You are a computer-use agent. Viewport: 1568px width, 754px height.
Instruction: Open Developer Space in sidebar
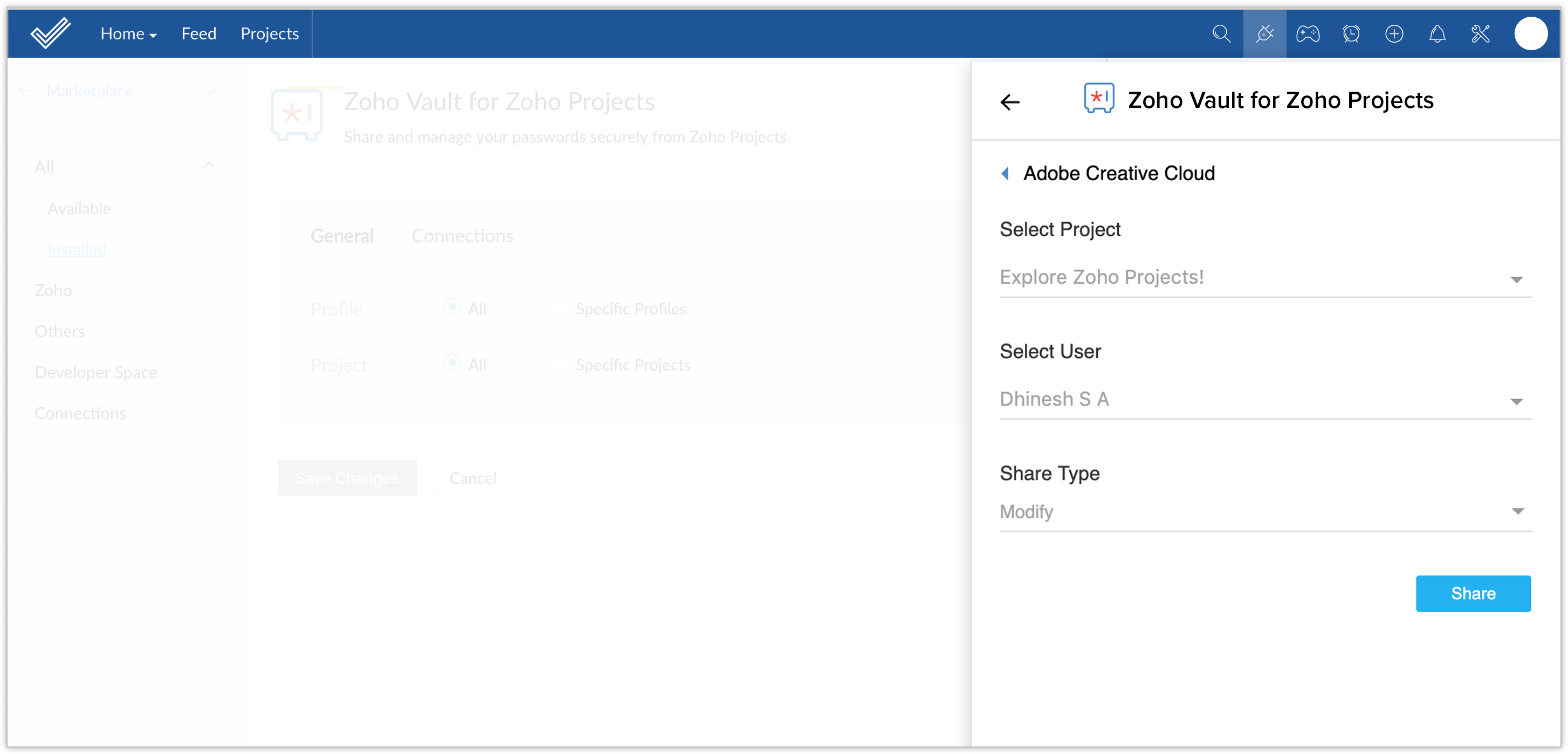coord(95,372)
